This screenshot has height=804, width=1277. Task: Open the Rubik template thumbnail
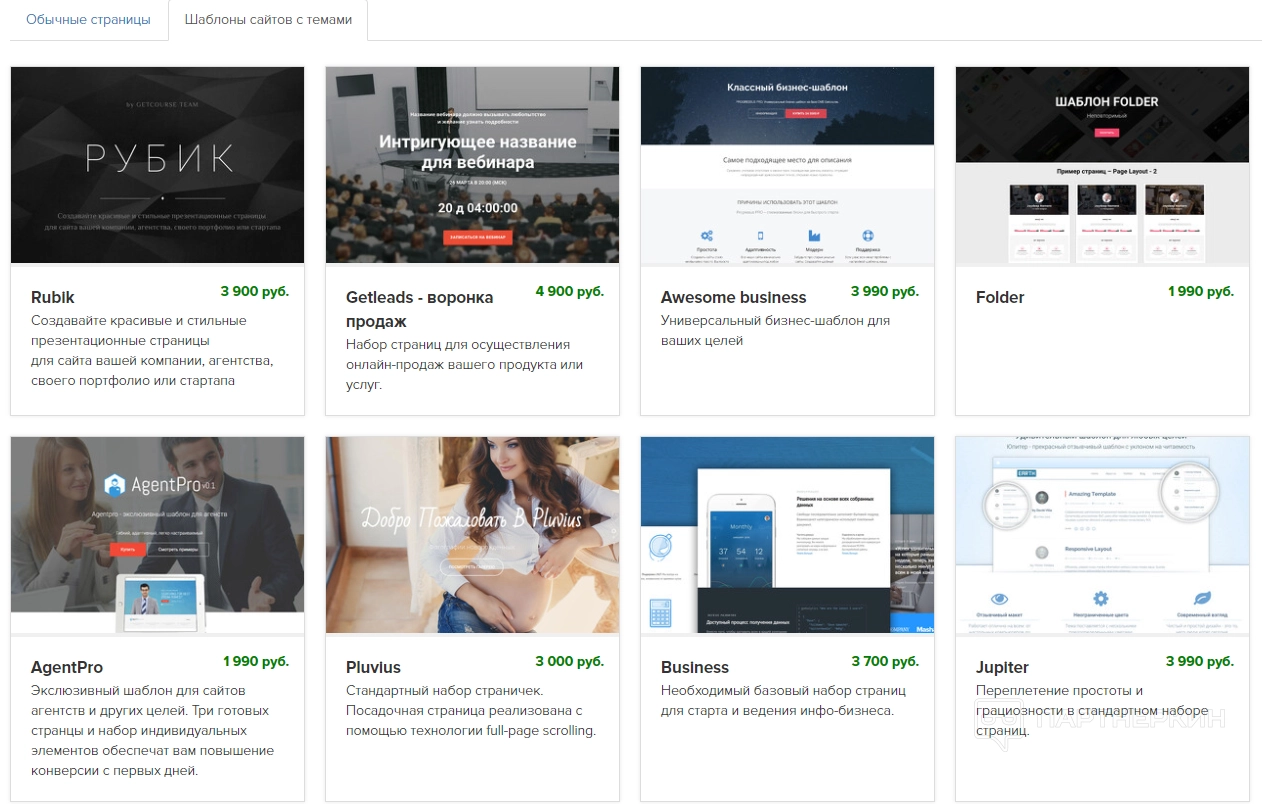click(x=157, y=165)
